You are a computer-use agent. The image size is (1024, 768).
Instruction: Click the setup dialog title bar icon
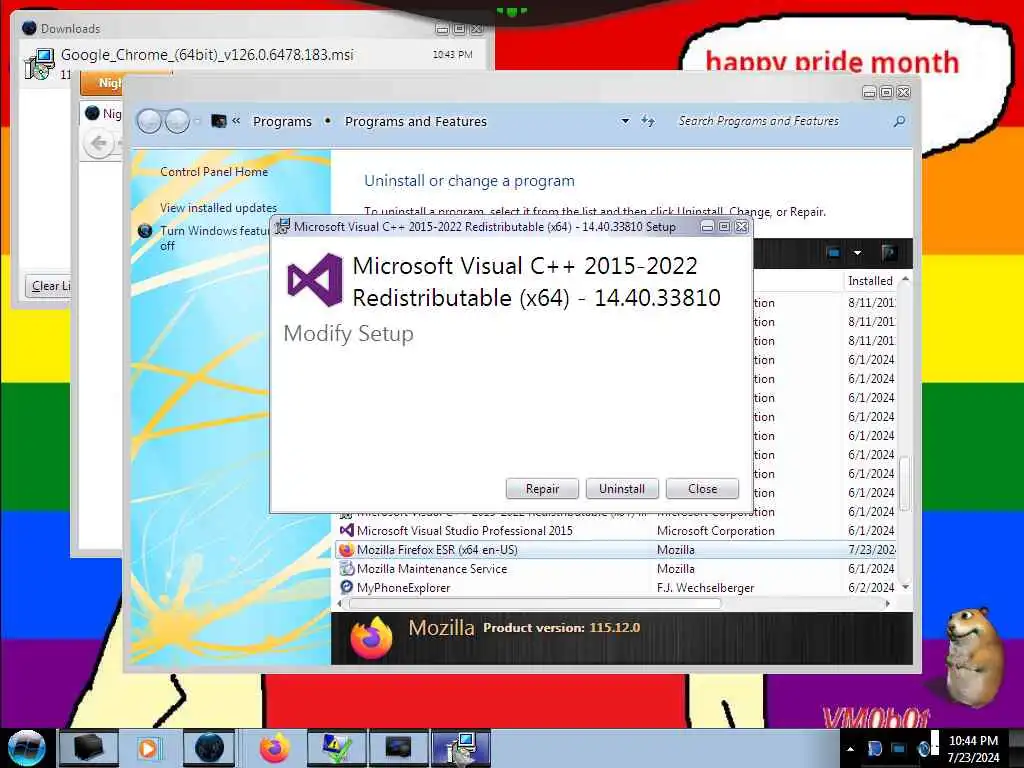click(282, 227)
